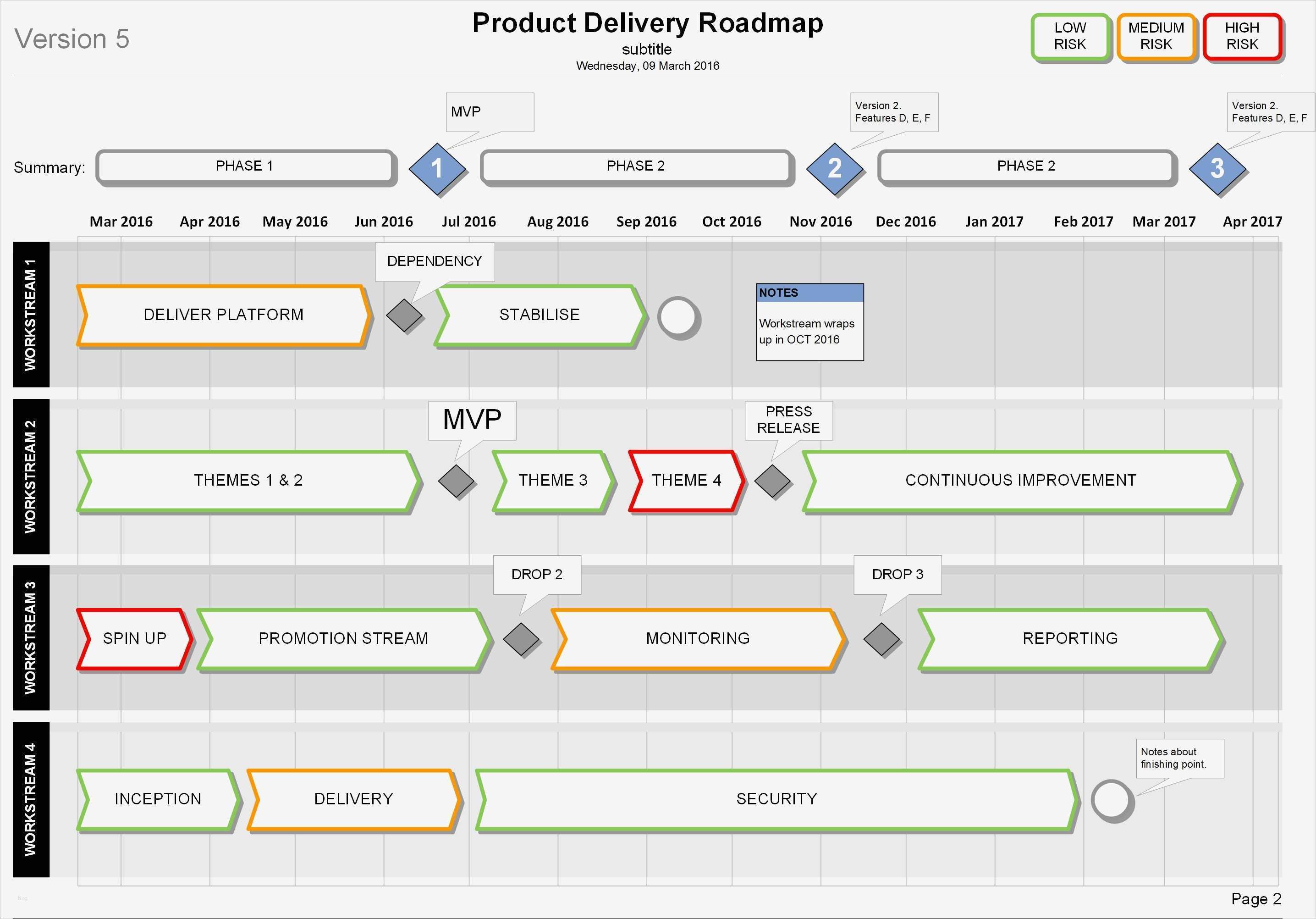Select the WORKSTREAM 1 swimlane header
This screenshot has height=919, width=1316.
point(31,314)
